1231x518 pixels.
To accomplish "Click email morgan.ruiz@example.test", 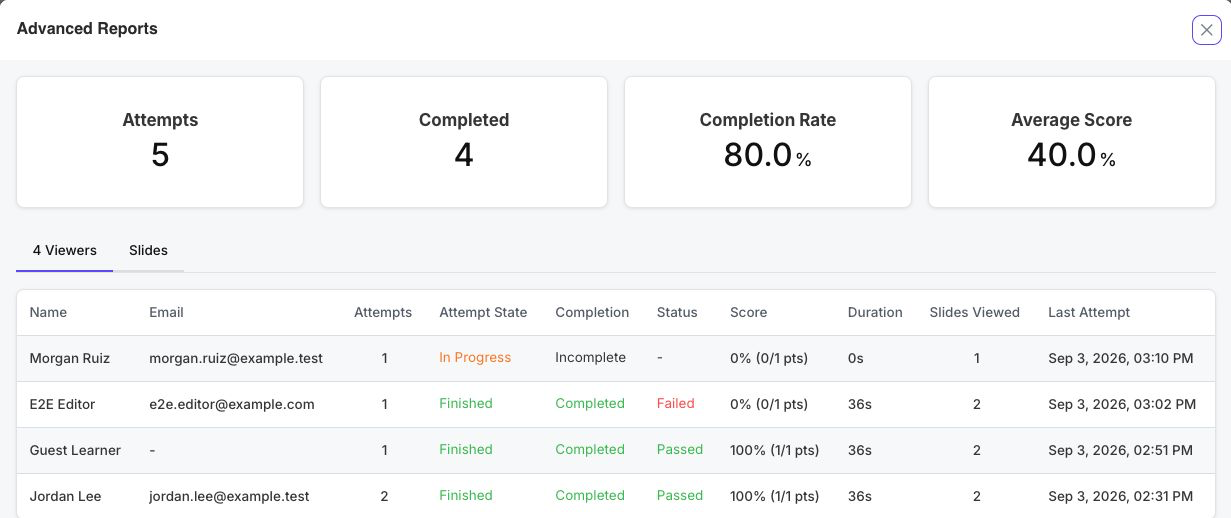I will [236, 358].
